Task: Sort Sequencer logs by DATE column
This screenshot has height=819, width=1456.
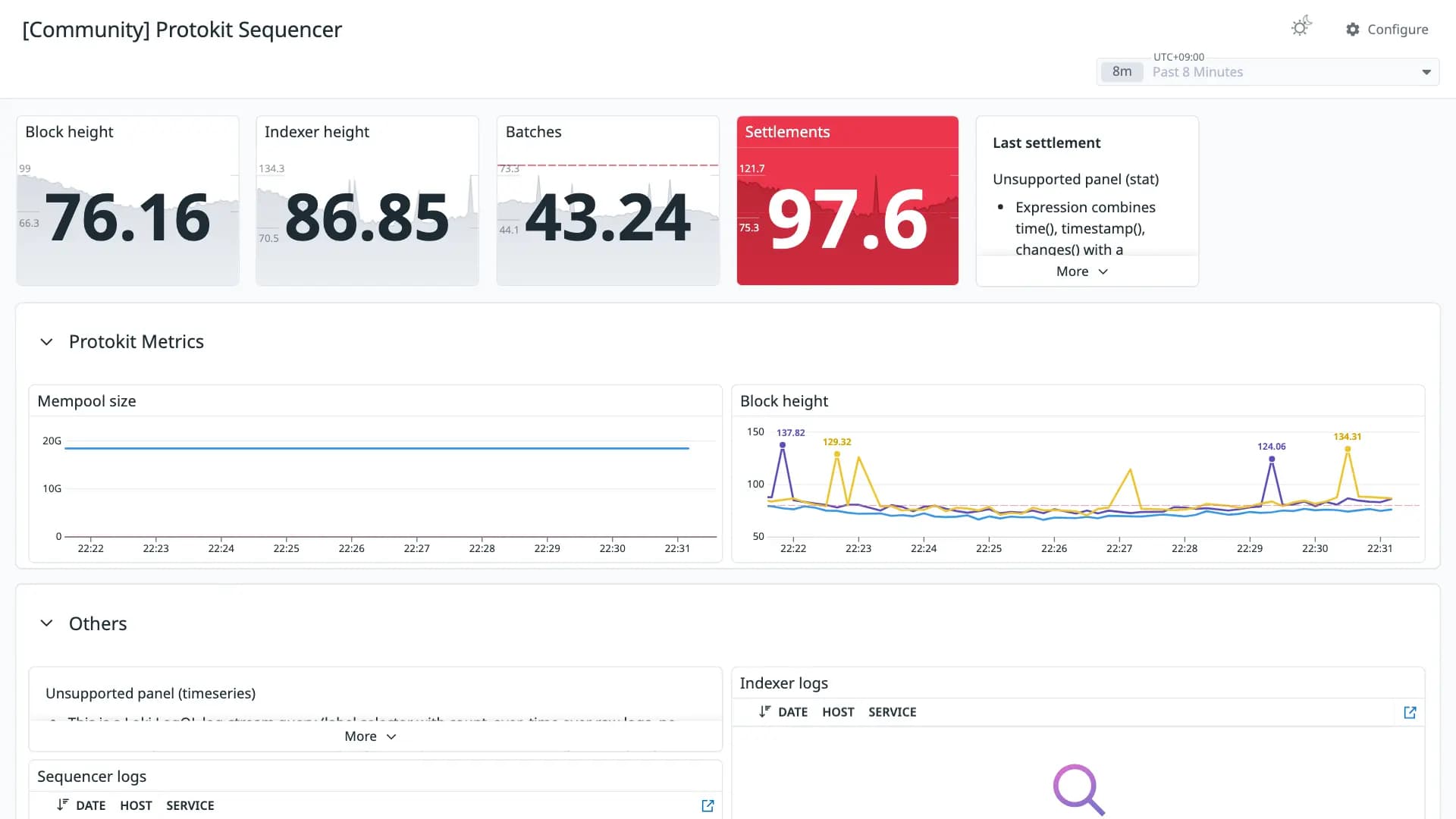Action: (x=90, y=805)
